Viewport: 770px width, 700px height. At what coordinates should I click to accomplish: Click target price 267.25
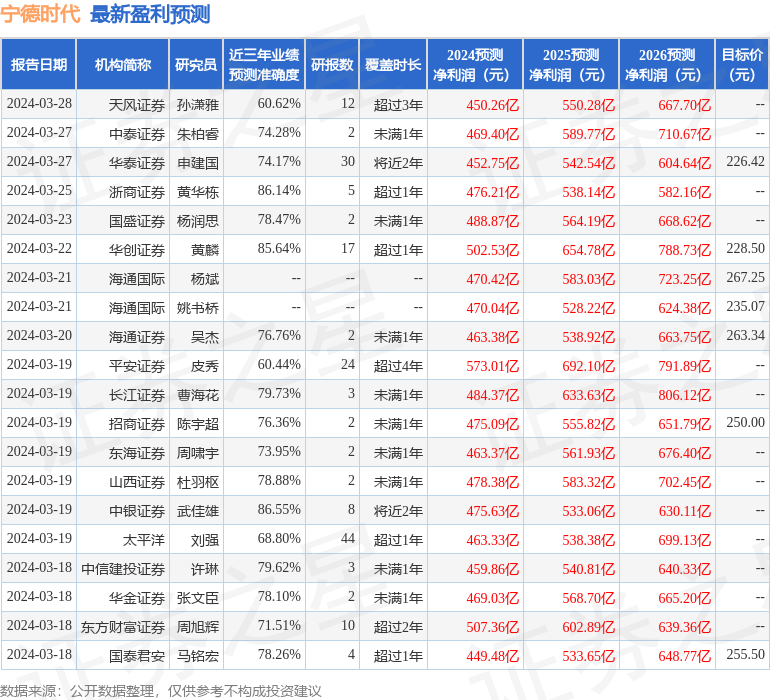click(x=745, y=278)
